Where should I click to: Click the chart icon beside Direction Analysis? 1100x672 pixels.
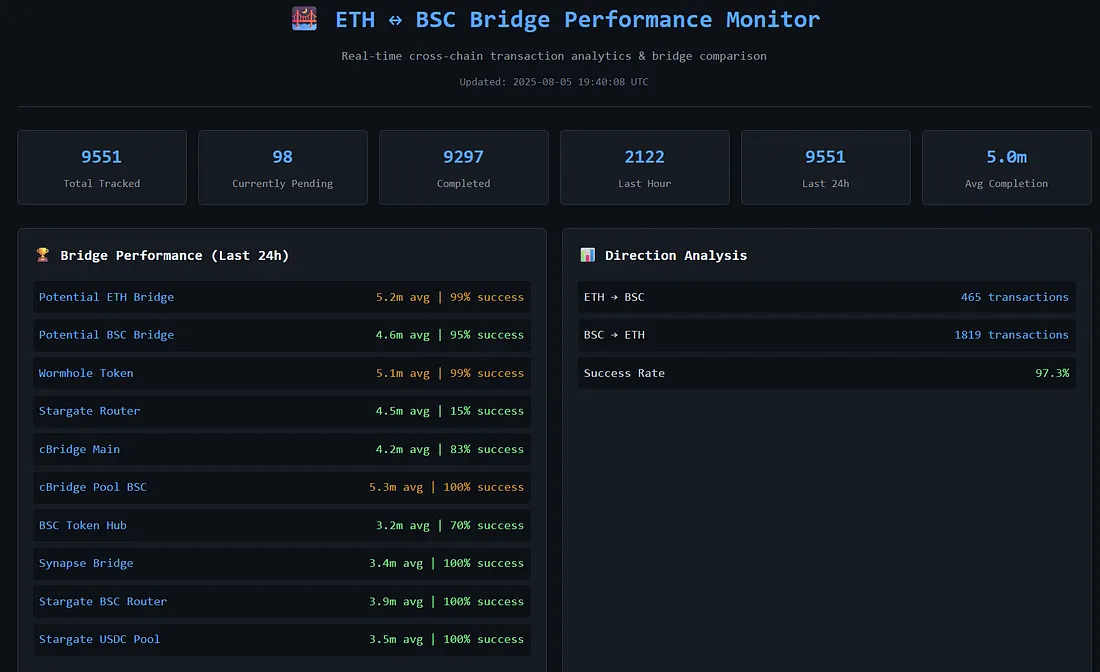(587, 255)
